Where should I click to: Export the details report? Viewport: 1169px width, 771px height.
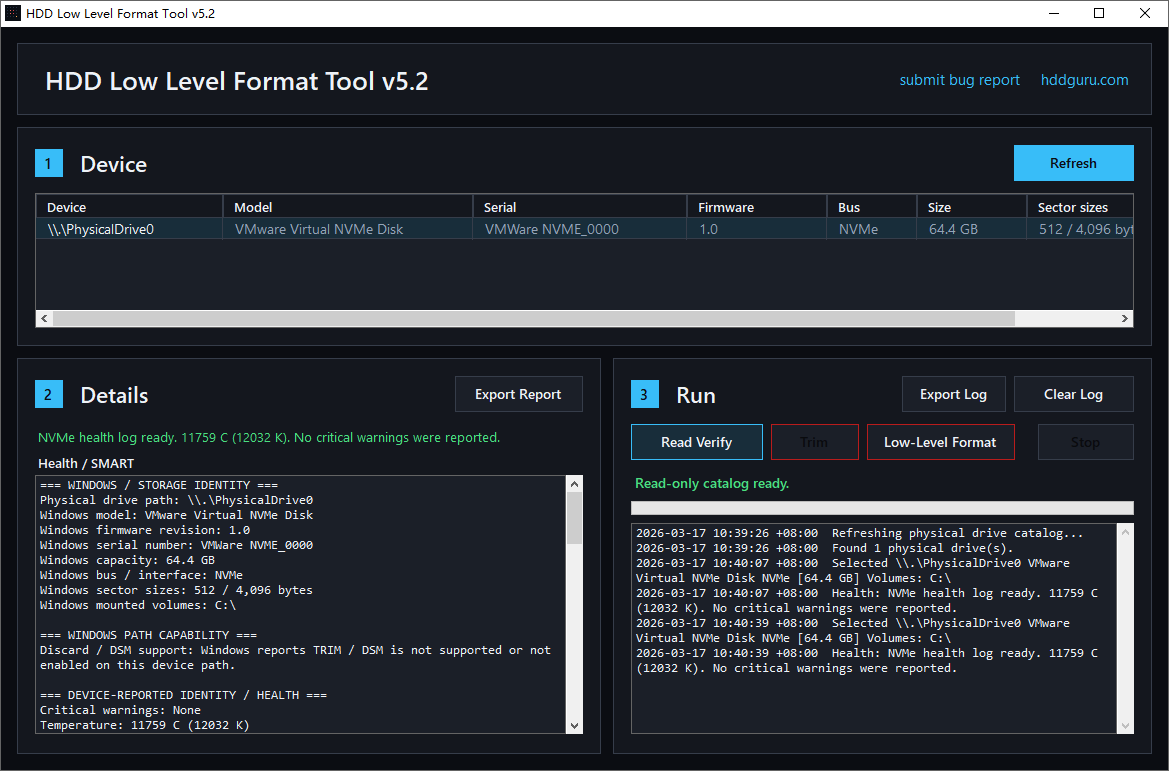point(518,394)
